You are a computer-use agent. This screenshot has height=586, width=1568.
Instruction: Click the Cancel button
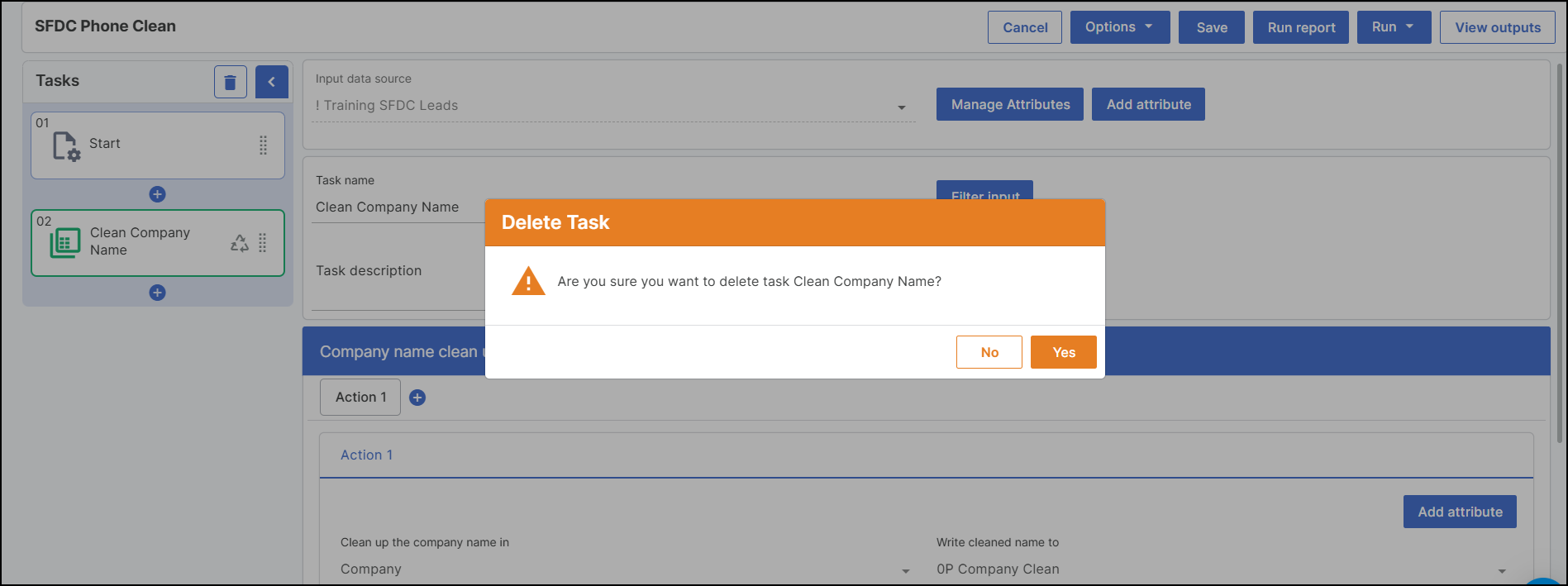tap(1025, 27)
